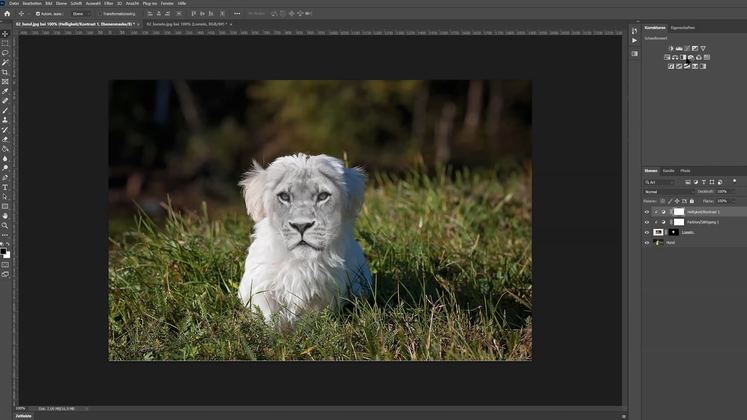747x420 pixels.
Task: Select the Zoom tool
Action: click(x=5, y=226)
